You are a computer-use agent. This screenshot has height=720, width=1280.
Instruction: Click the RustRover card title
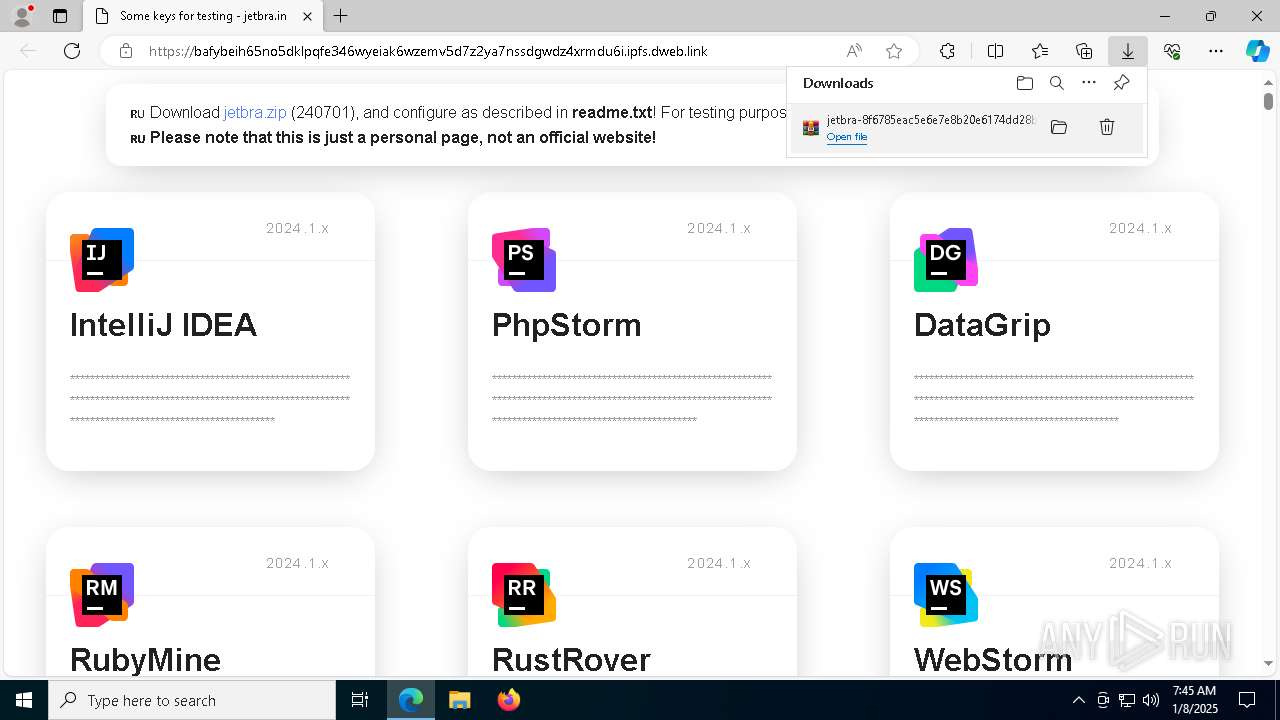coord(571,660)
